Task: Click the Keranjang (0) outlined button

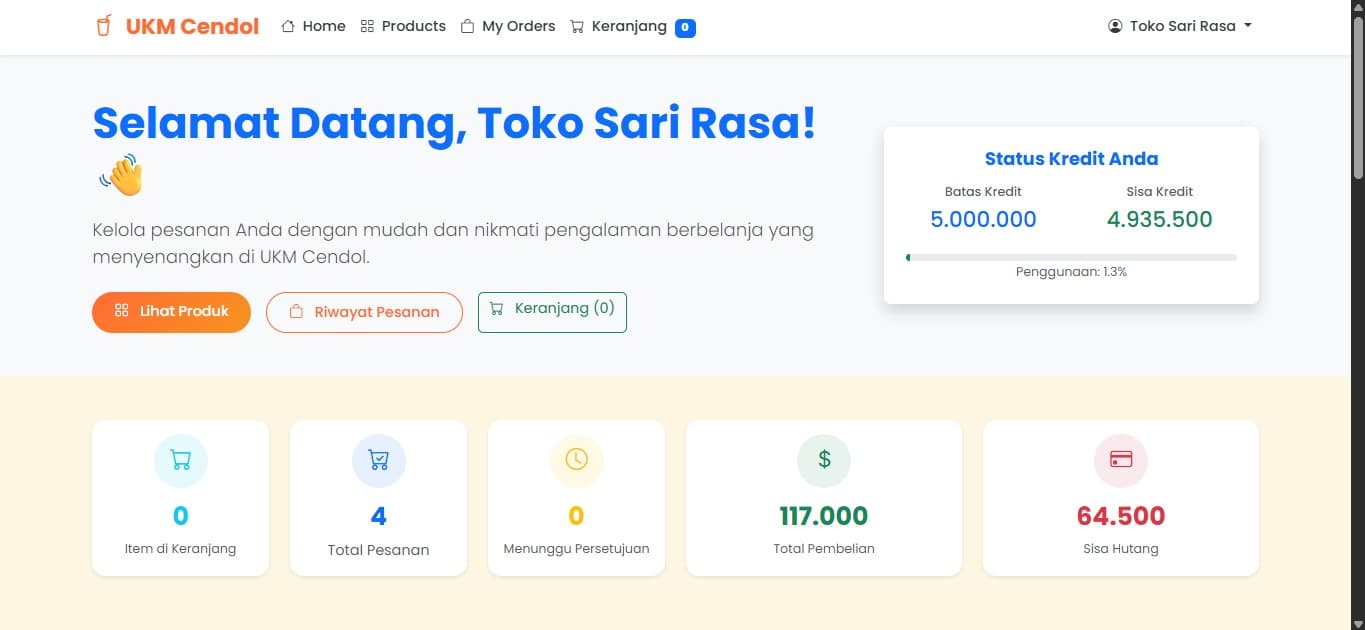Action: click(552, 311)
